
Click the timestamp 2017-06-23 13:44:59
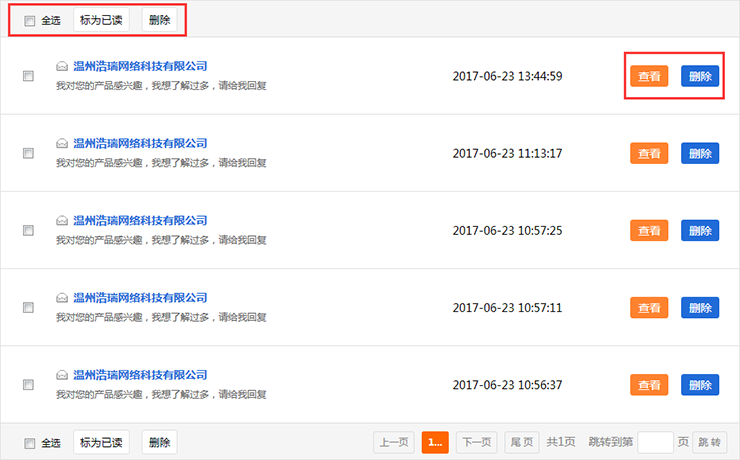click(507, 76)
